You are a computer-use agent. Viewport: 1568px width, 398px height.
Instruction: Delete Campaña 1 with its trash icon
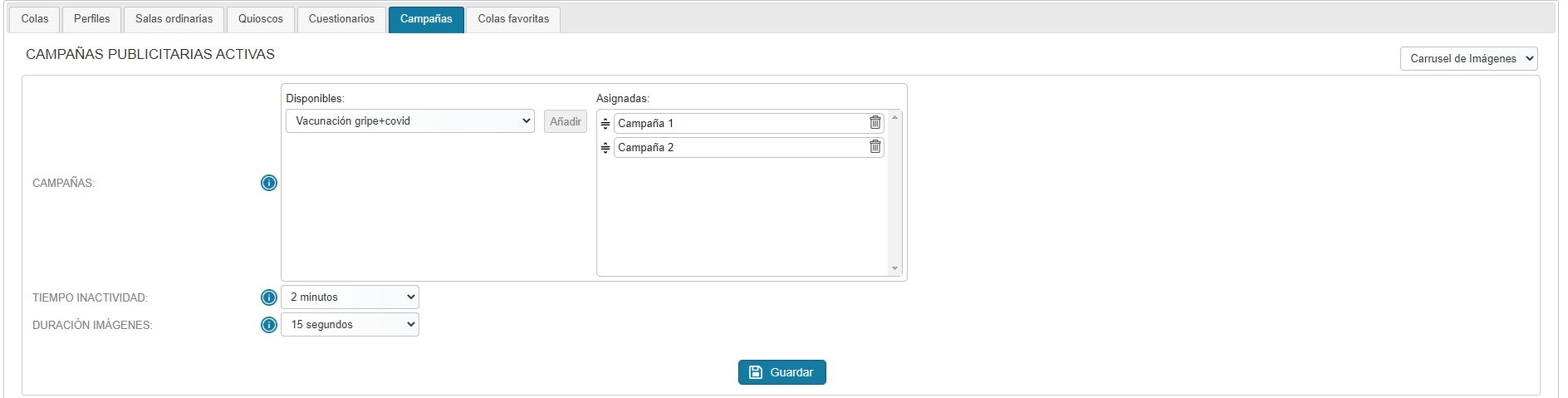[x=875, y=122]
